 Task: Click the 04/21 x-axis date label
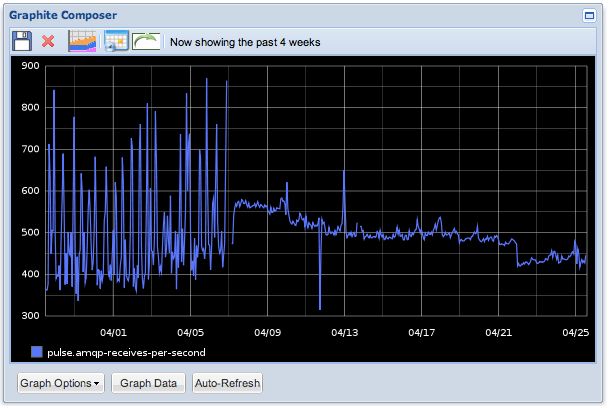(499, 333)
